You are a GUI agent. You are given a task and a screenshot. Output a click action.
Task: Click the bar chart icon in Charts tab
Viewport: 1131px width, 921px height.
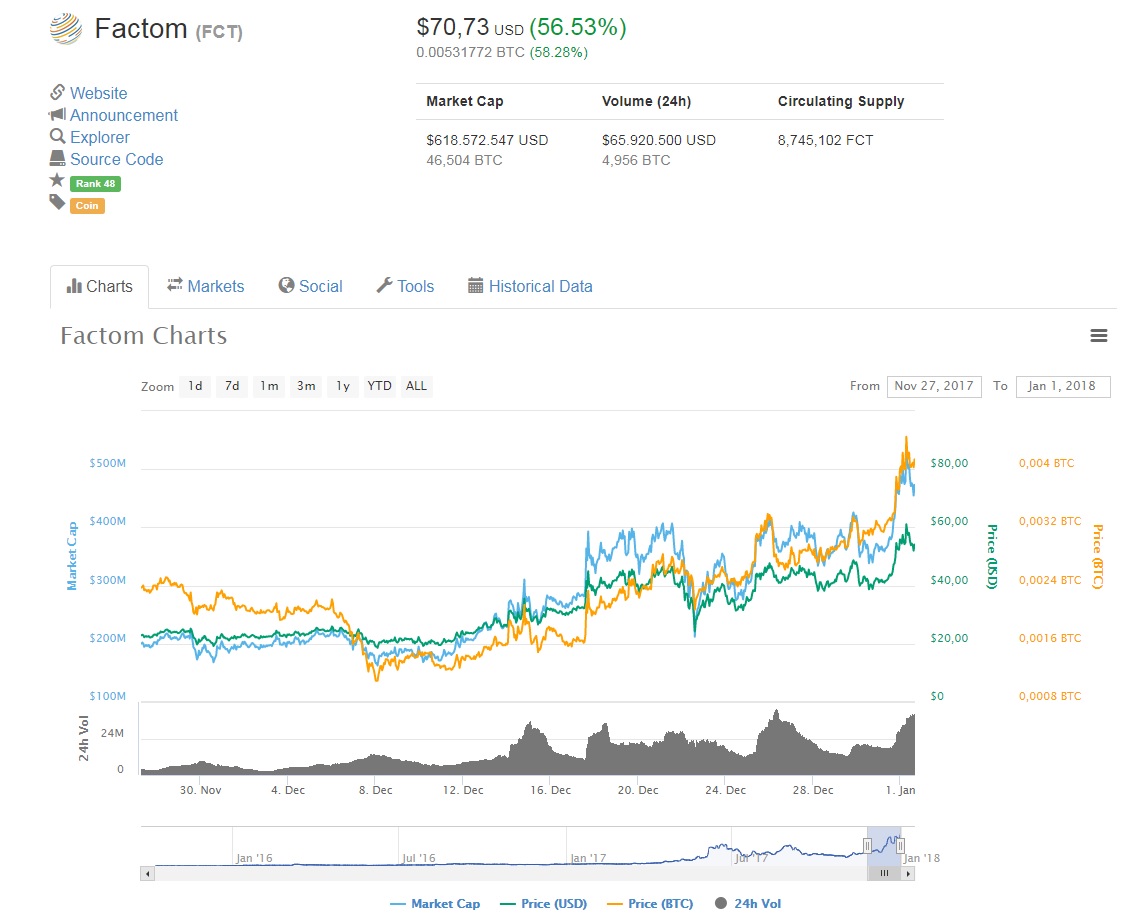74,286
